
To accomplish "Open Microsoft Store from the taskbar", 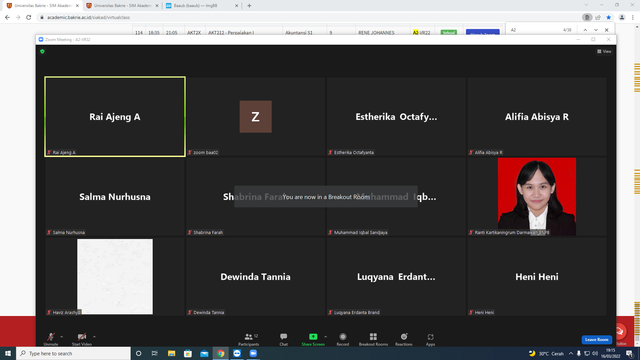I will (188, 353).
